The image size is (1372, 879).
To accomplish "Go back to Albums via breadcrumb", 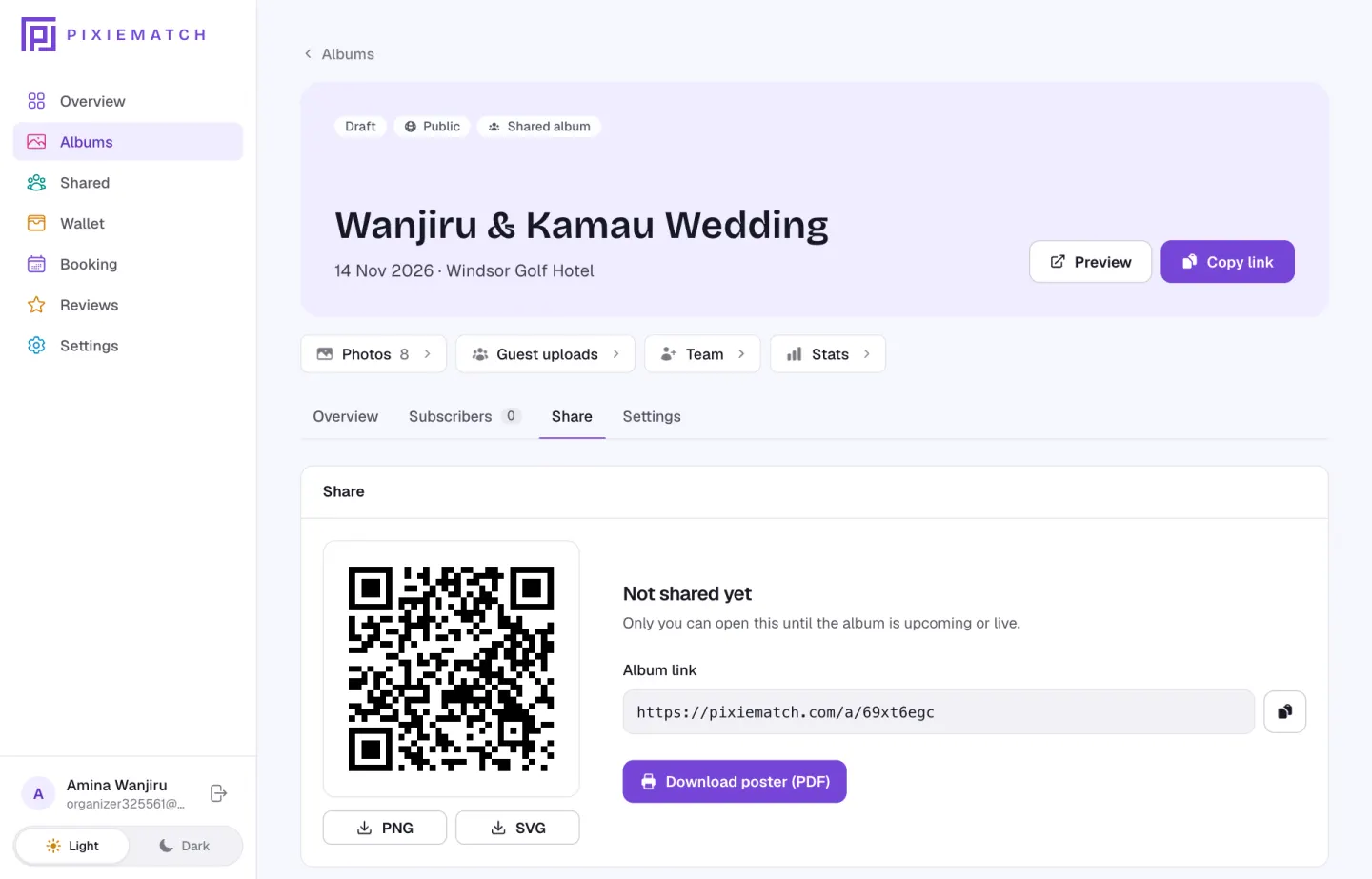I will (339, 54).
